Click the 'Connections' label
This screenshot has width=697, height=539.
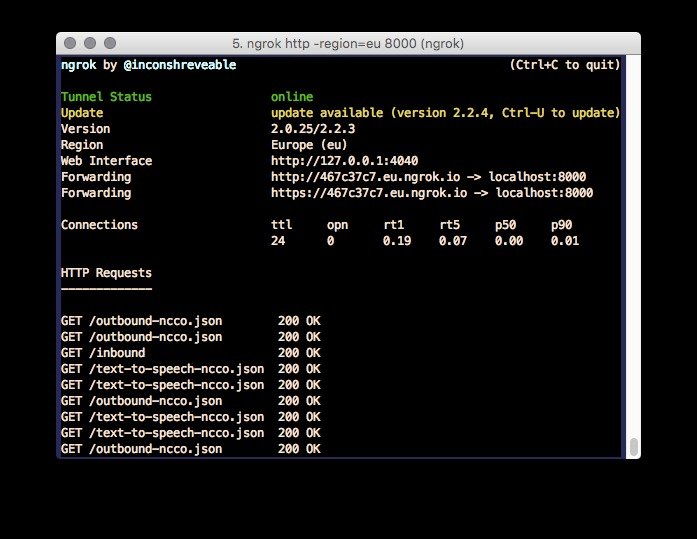[99, 225]
